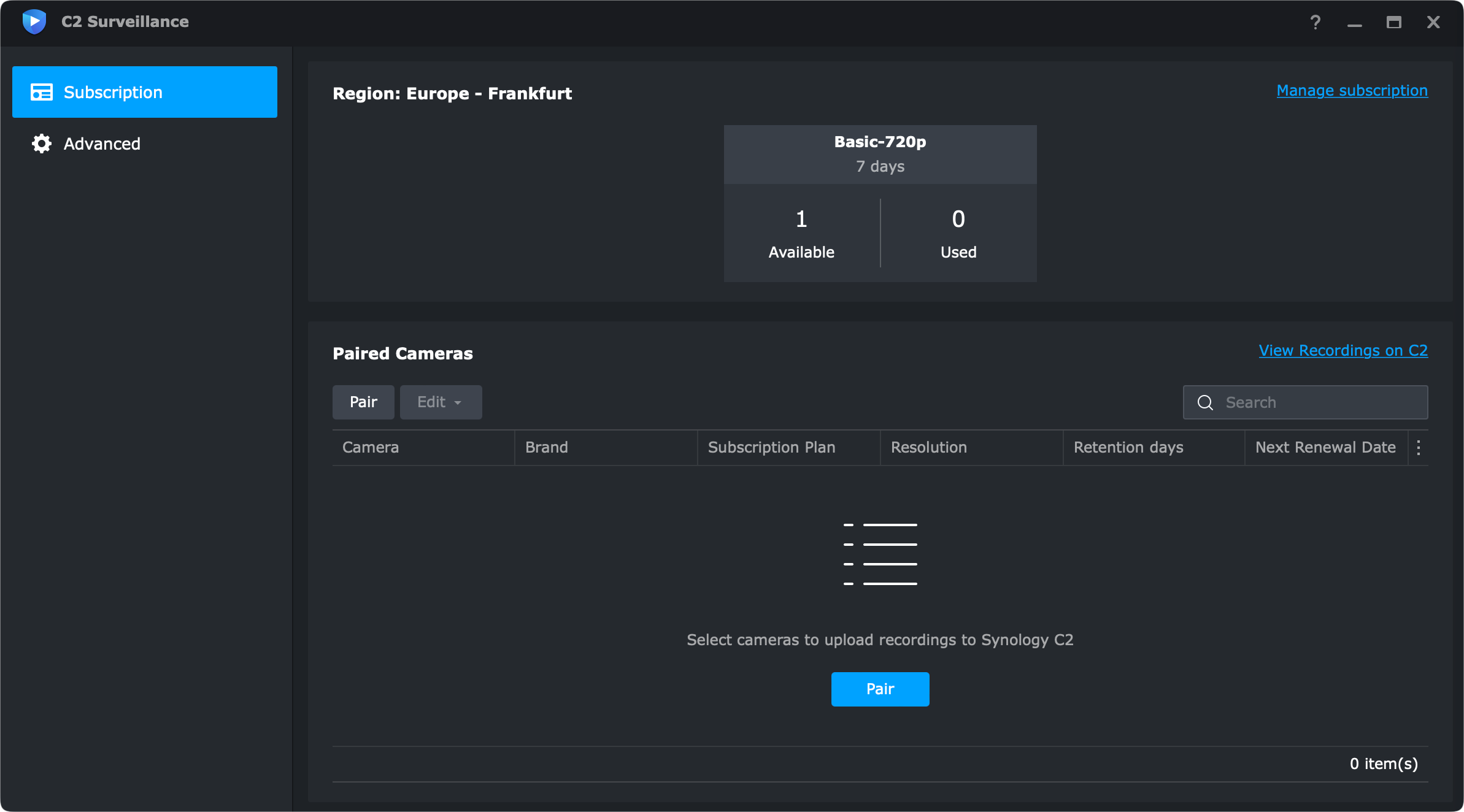Sort by Subscription Plan column
The image size is (1464, 812).
(x=788, y=448)
